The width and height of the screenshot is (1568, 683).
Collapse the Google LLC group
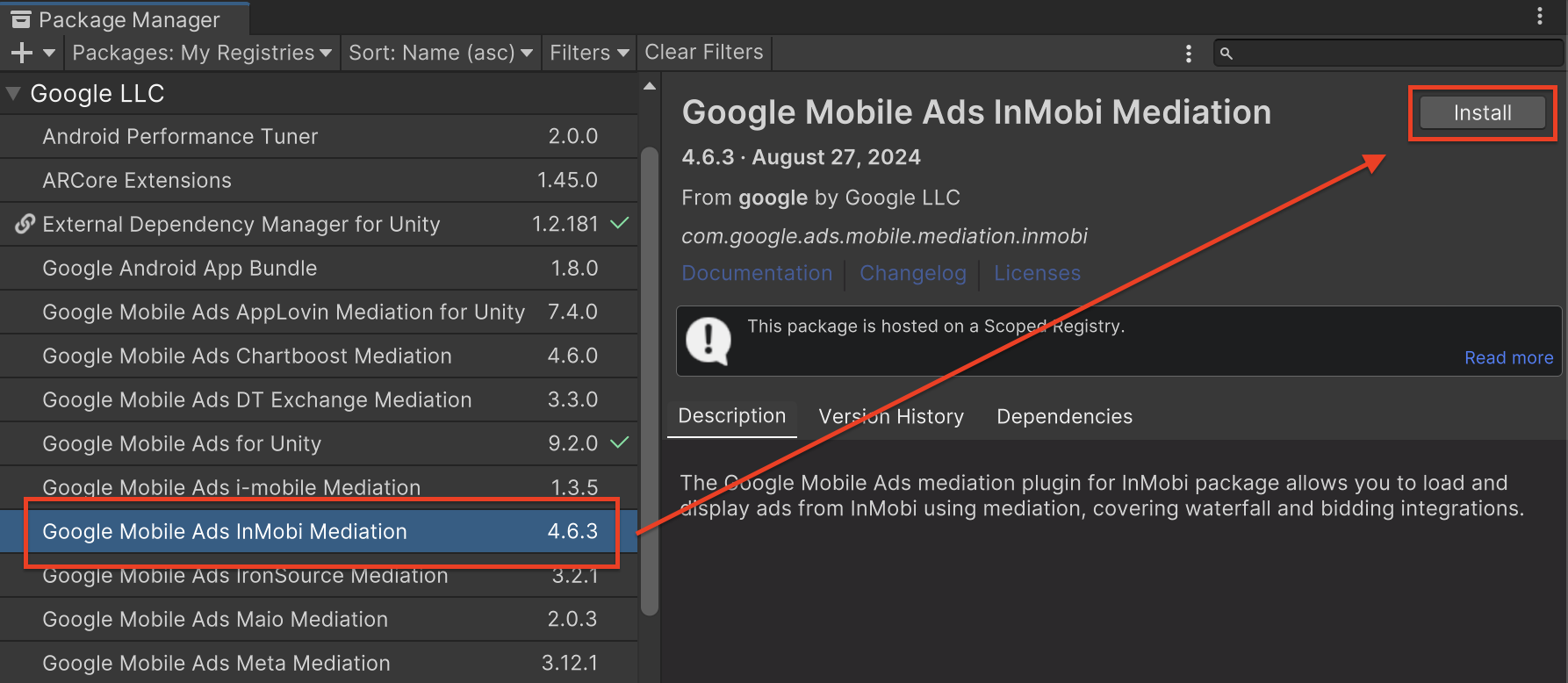(14, 93)
